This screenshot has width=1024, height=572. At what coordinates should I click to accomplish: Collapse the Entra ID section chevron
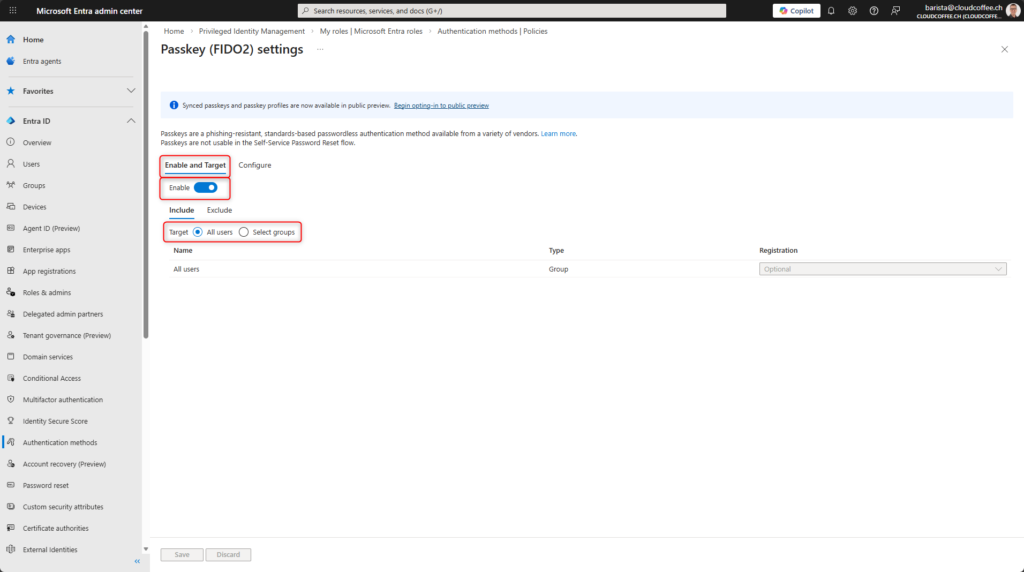click(131, 121)
